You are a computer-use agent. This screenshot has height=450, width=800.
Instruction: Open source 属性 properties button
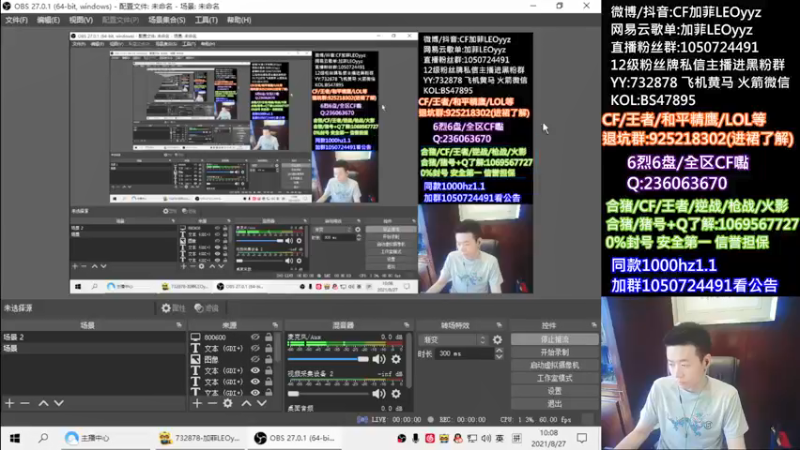pyautogui.click(x=173, y=308)
